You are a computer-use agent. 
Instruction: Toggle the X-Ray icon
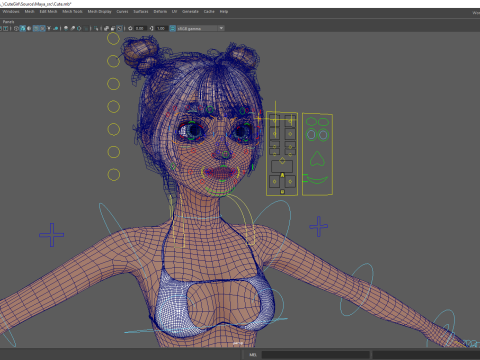click(x=106, y=28)
